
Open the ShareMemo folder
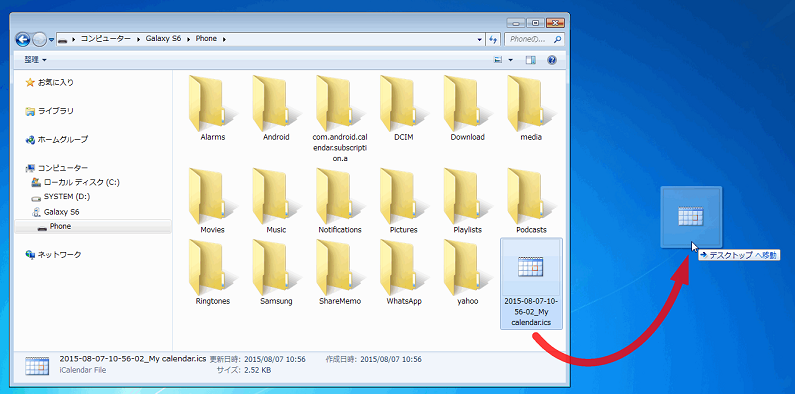(340, 273)
